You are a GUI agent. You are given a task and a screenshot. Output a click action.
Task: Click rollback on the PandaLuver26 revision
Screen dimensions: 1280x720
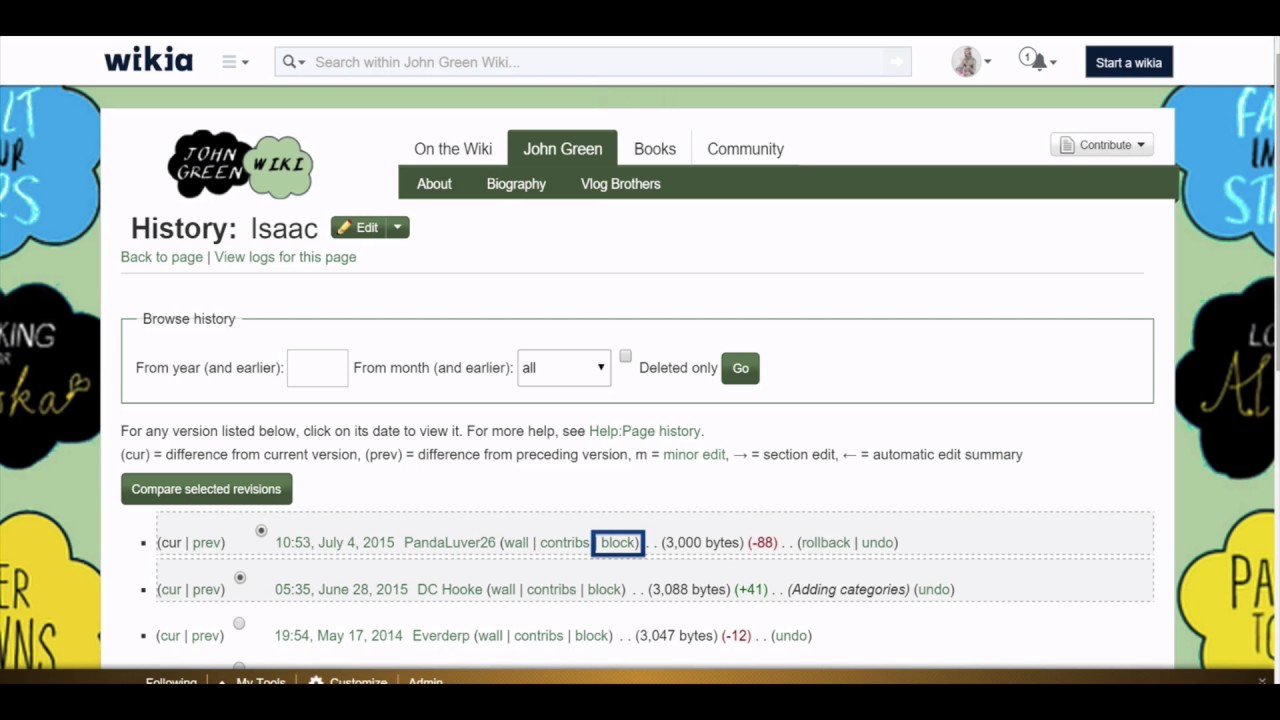point(826,543)
